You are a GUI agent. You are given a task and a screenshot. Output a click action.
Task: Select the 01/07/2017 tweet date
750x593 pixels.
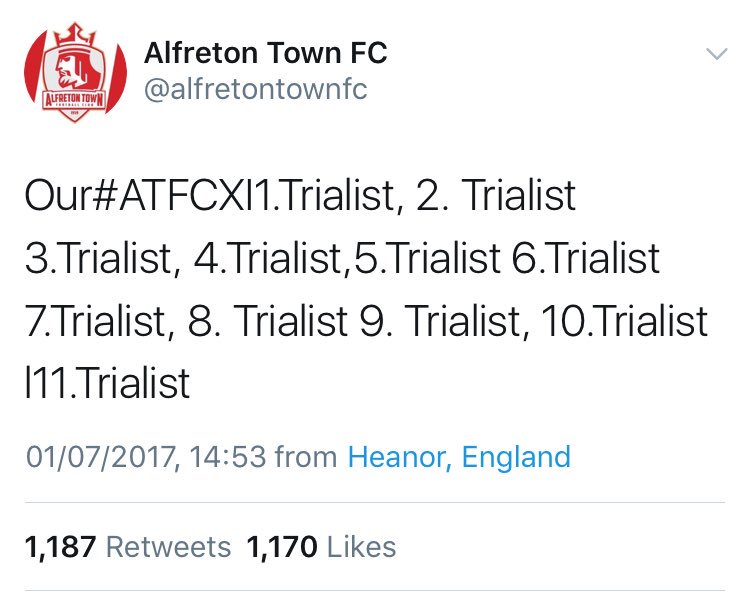point(103,457)
